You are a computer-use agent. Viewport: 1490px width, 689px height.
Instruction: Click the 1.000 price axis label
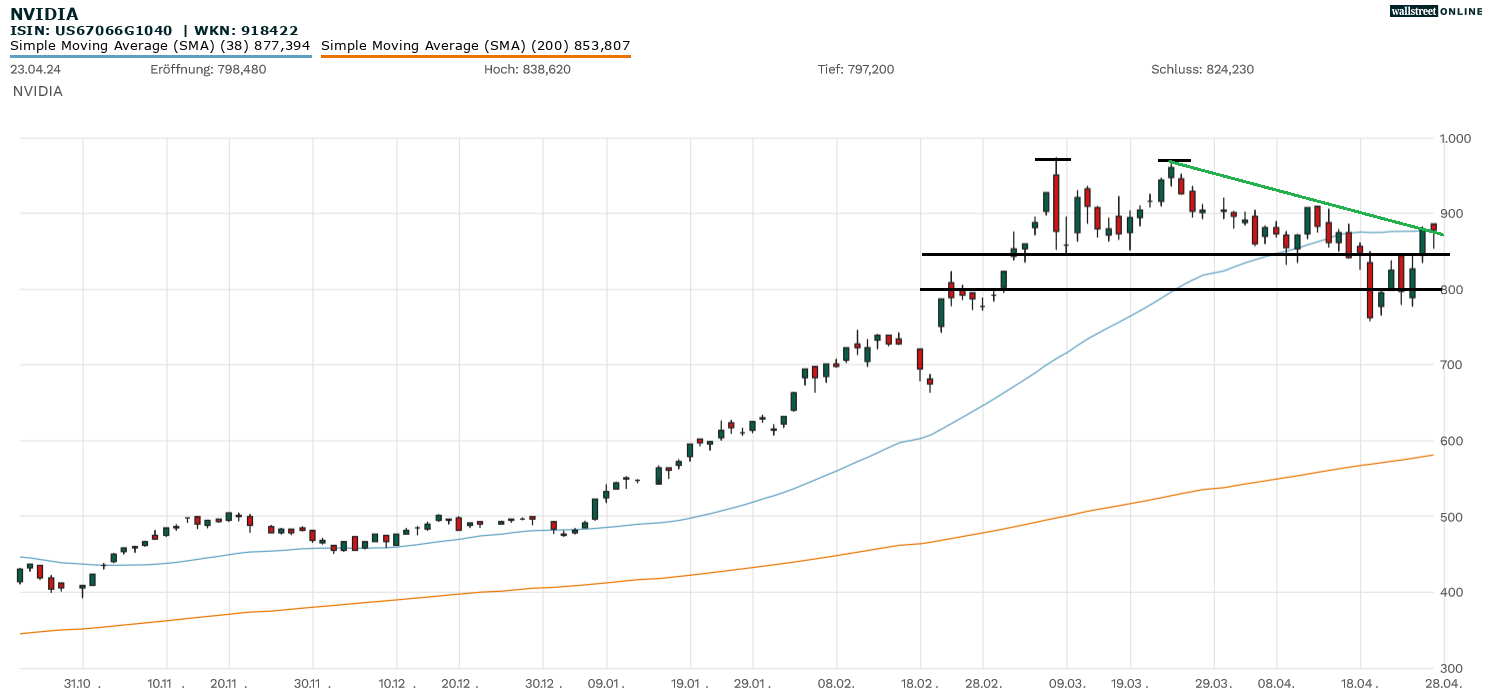point(1454,138)
